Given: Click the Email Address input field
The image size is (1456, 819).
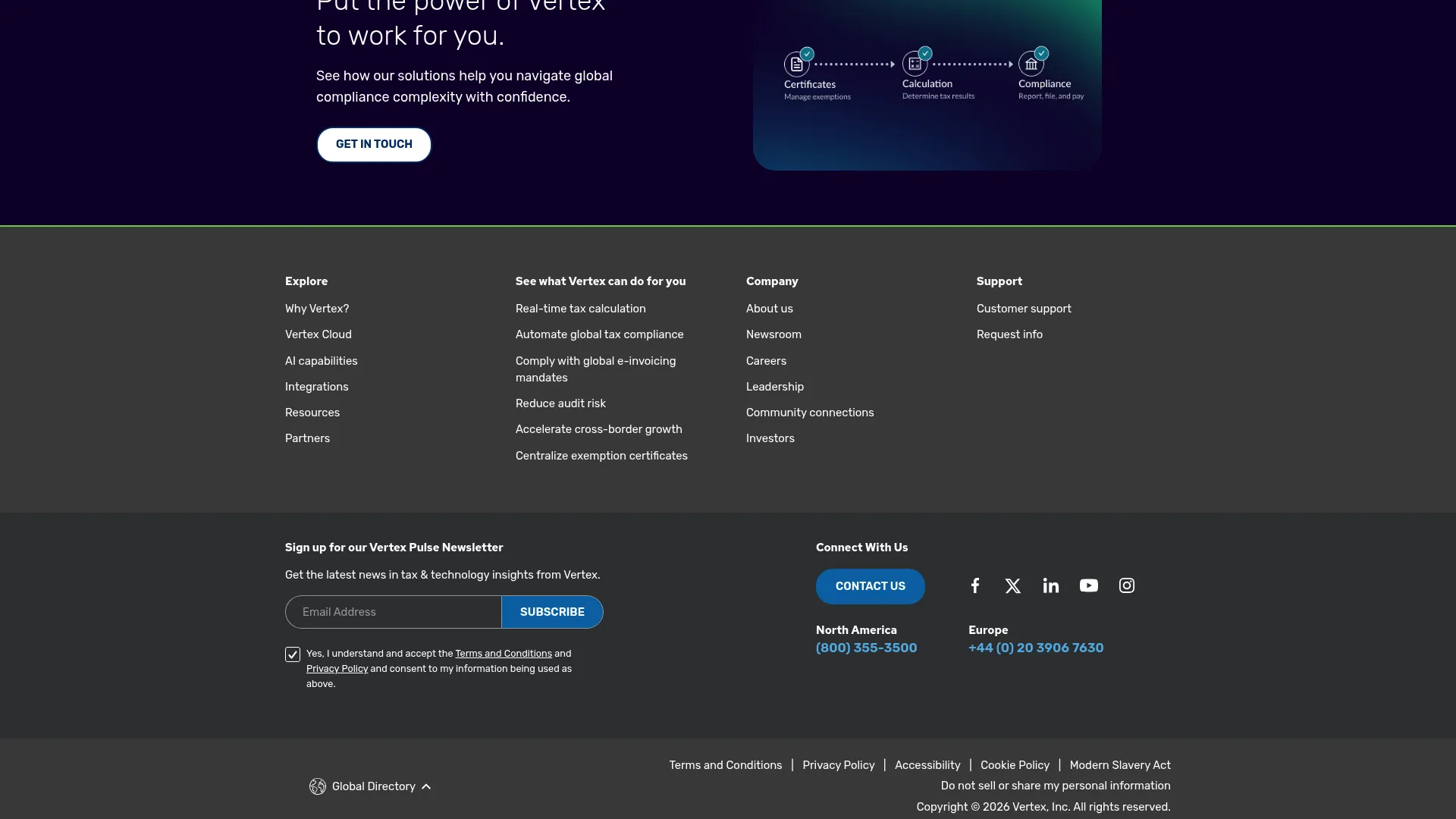Looking at the screenshot, I should 394,612.
